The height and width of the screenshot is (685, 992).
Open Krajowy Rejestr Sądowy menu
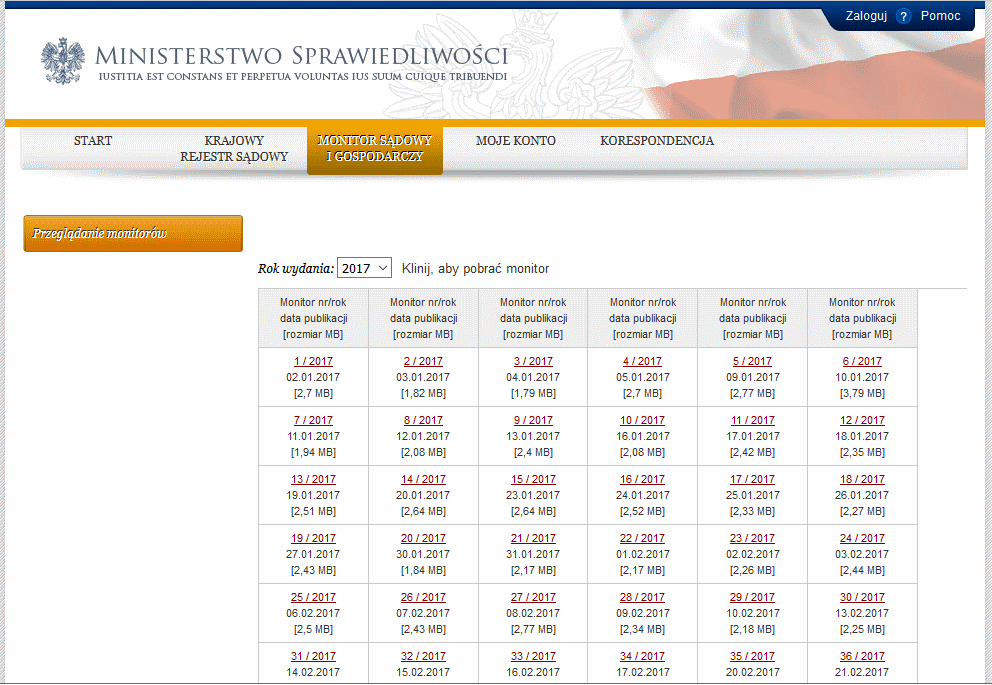coord(234,149)
